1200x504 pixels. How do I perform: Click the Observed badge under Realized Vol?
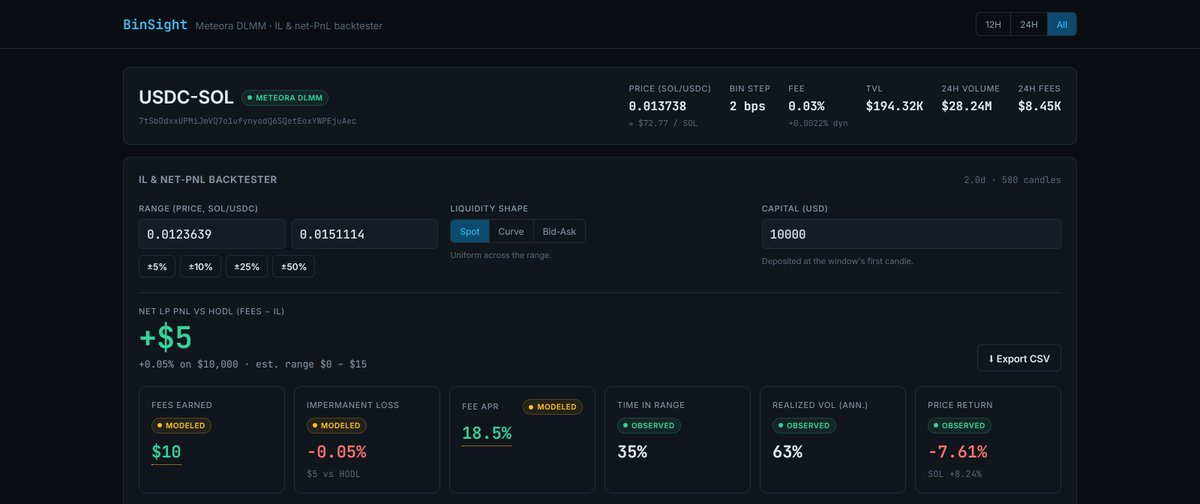tap(804, 425)
